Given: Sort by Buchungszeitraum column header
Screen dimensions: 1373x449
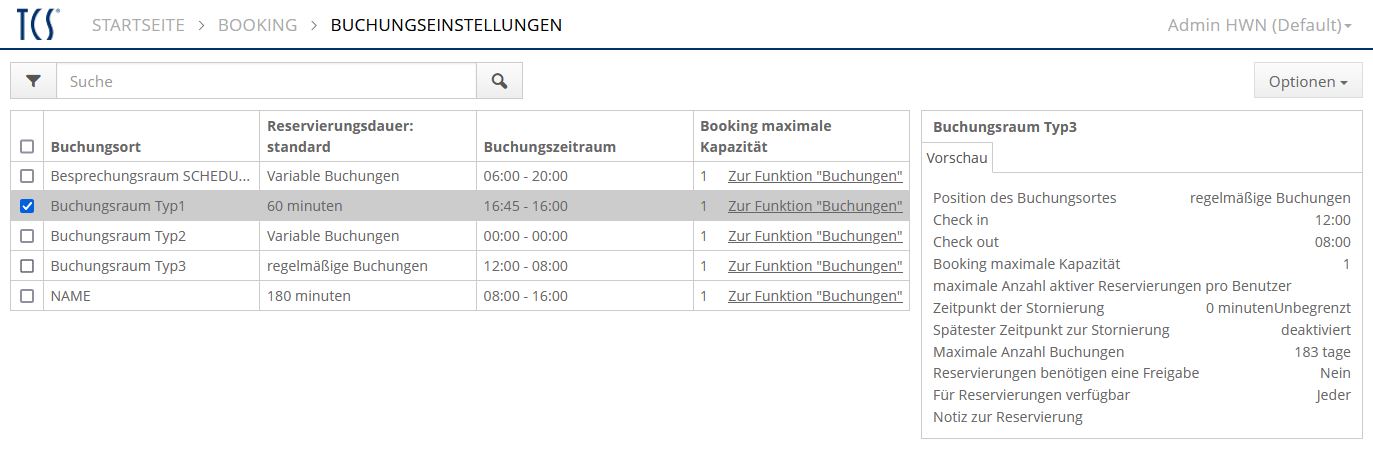Looking at the screenshot, I should (549, 147).
